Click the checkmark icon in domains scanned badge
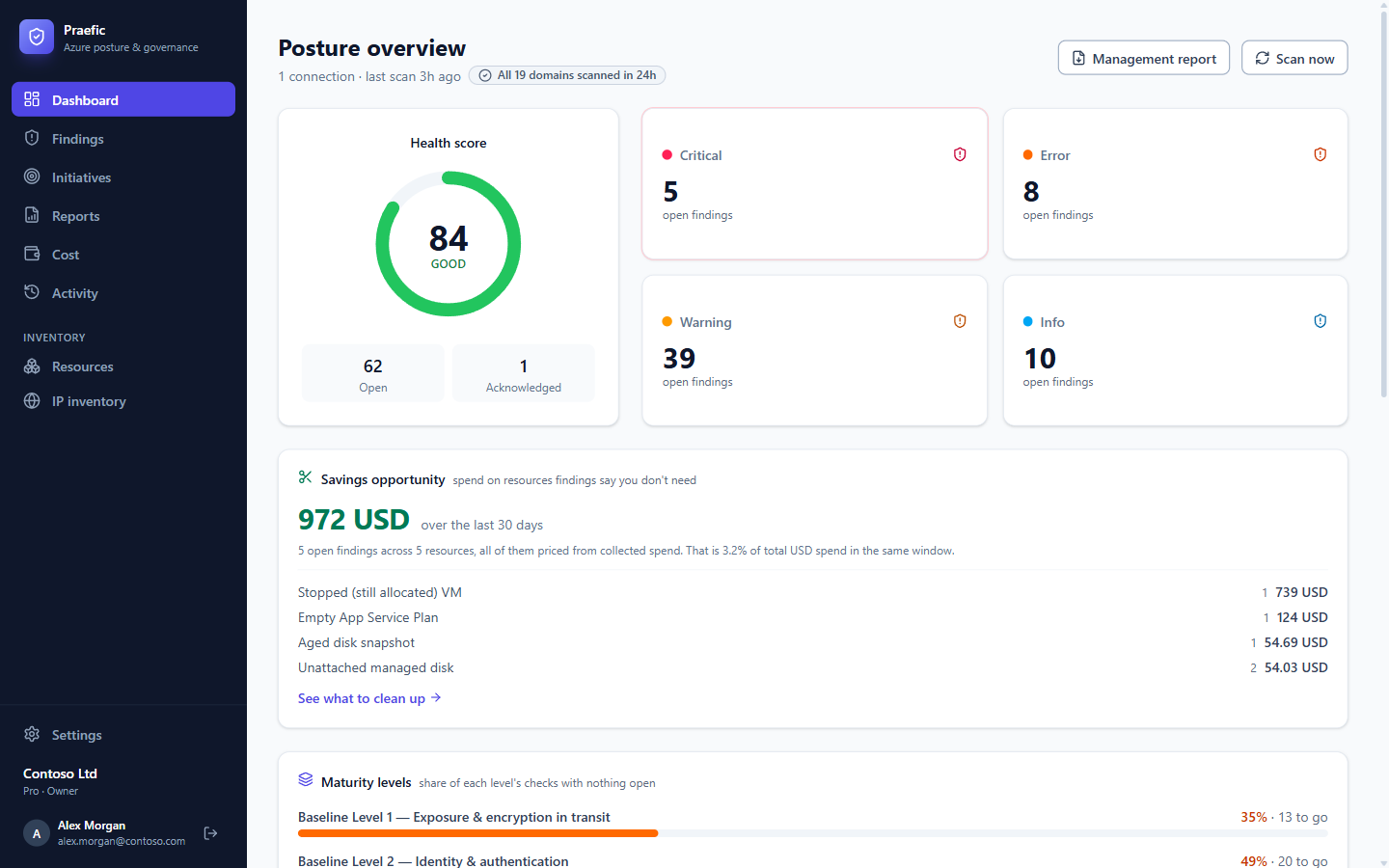 [485, 75]
